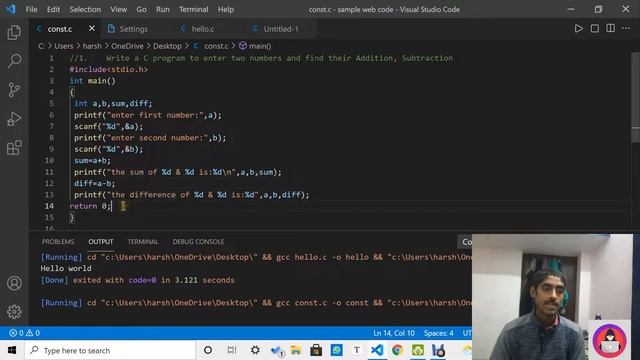Click the #include<stdio.h> line
Viewport: 640px width, 360px height.
[109, 69]
